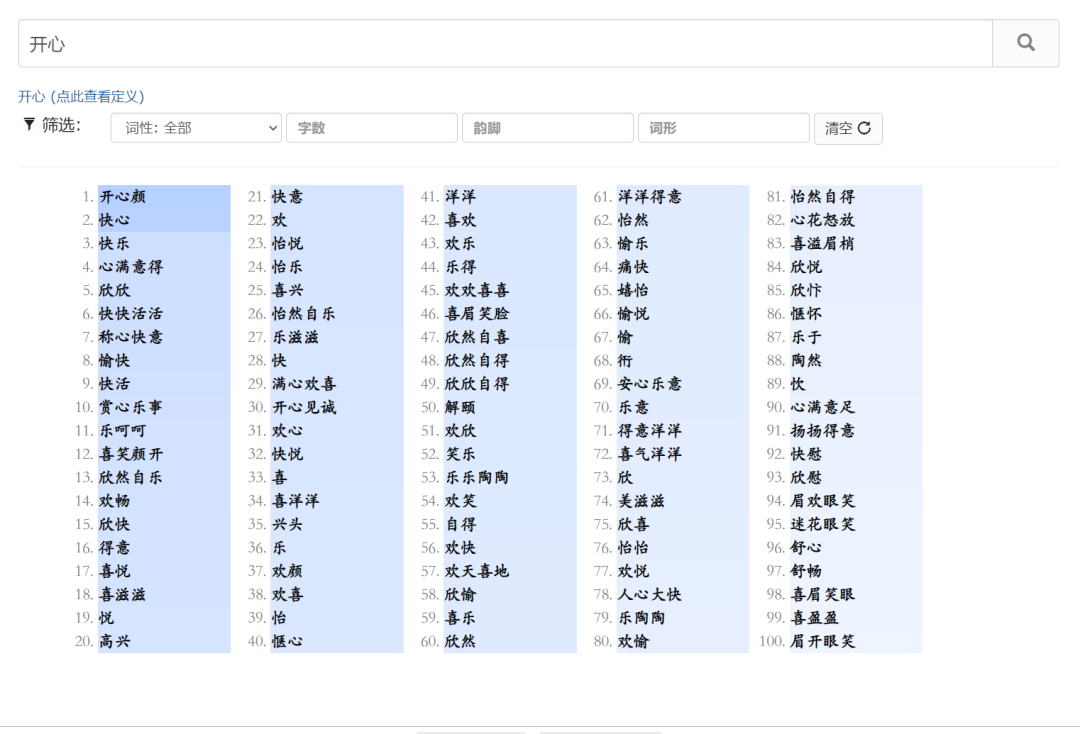Click the search box containing 开心
Viewport: 1080px width, 734px height.
506,43
